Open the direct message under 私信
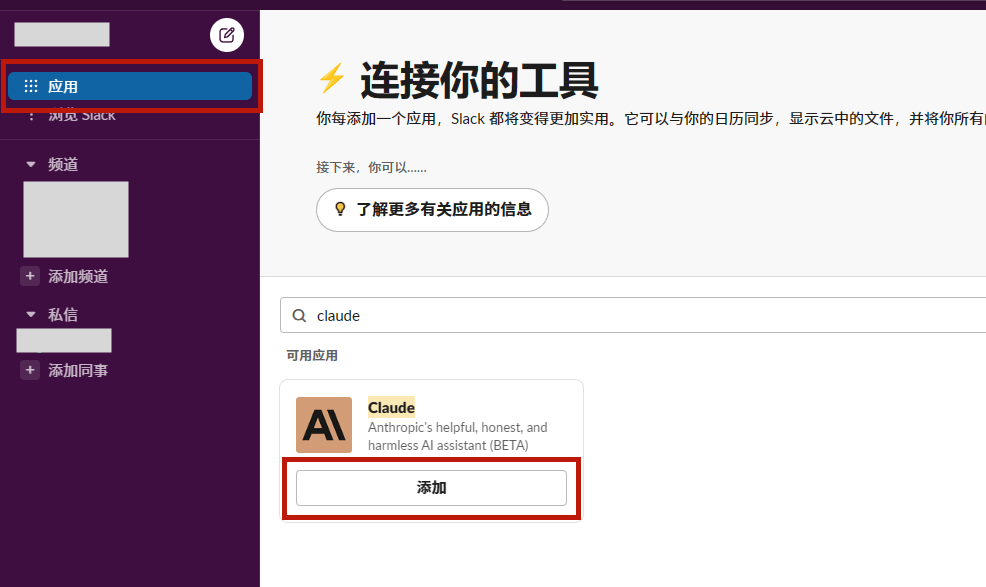 63,340
